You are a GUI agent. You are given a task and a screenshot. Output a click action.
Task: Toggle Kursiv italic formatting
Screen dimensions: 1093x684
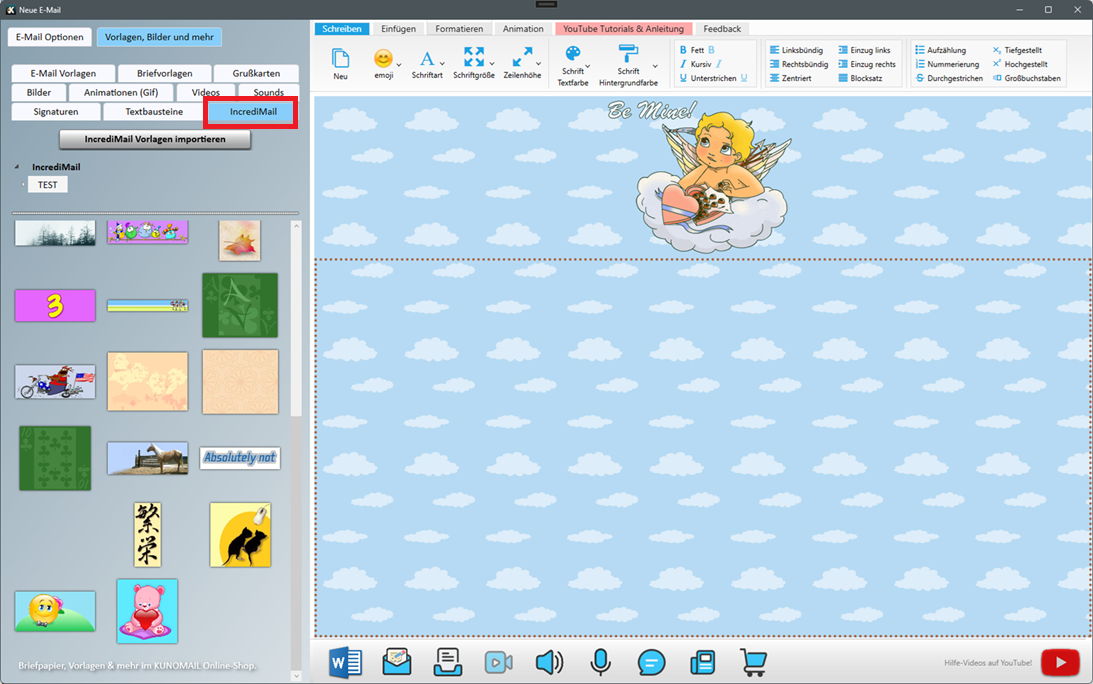point(700,64)
